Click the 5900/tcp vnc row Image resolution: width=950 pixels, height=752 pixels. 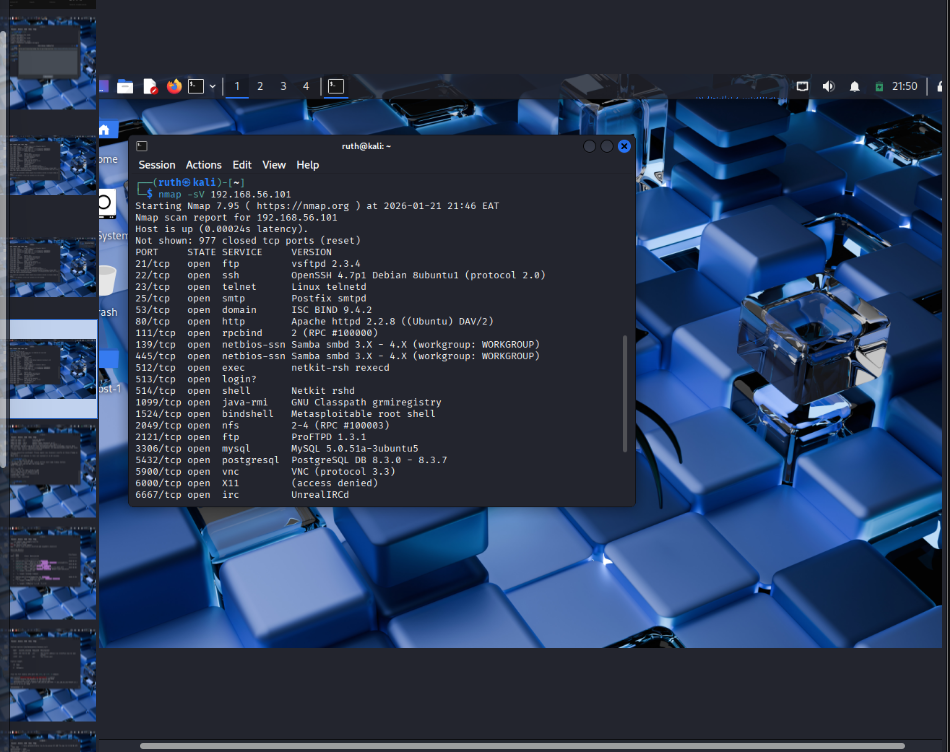[265, 471]
